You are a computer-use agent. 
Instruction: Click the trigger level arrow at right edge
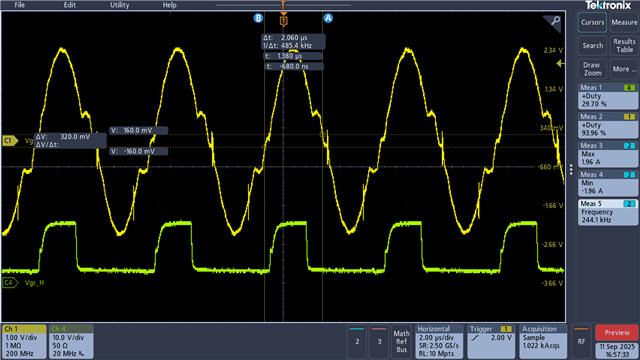tap(560, 63)
